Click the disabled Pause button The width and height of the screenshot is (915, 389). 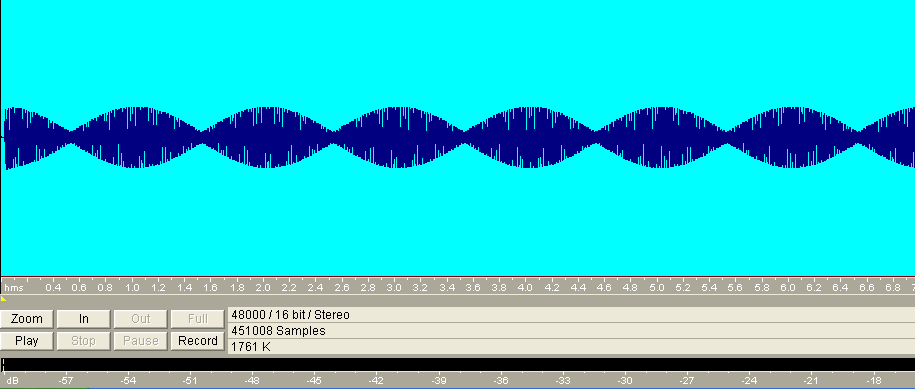click(x=141, y=341)
